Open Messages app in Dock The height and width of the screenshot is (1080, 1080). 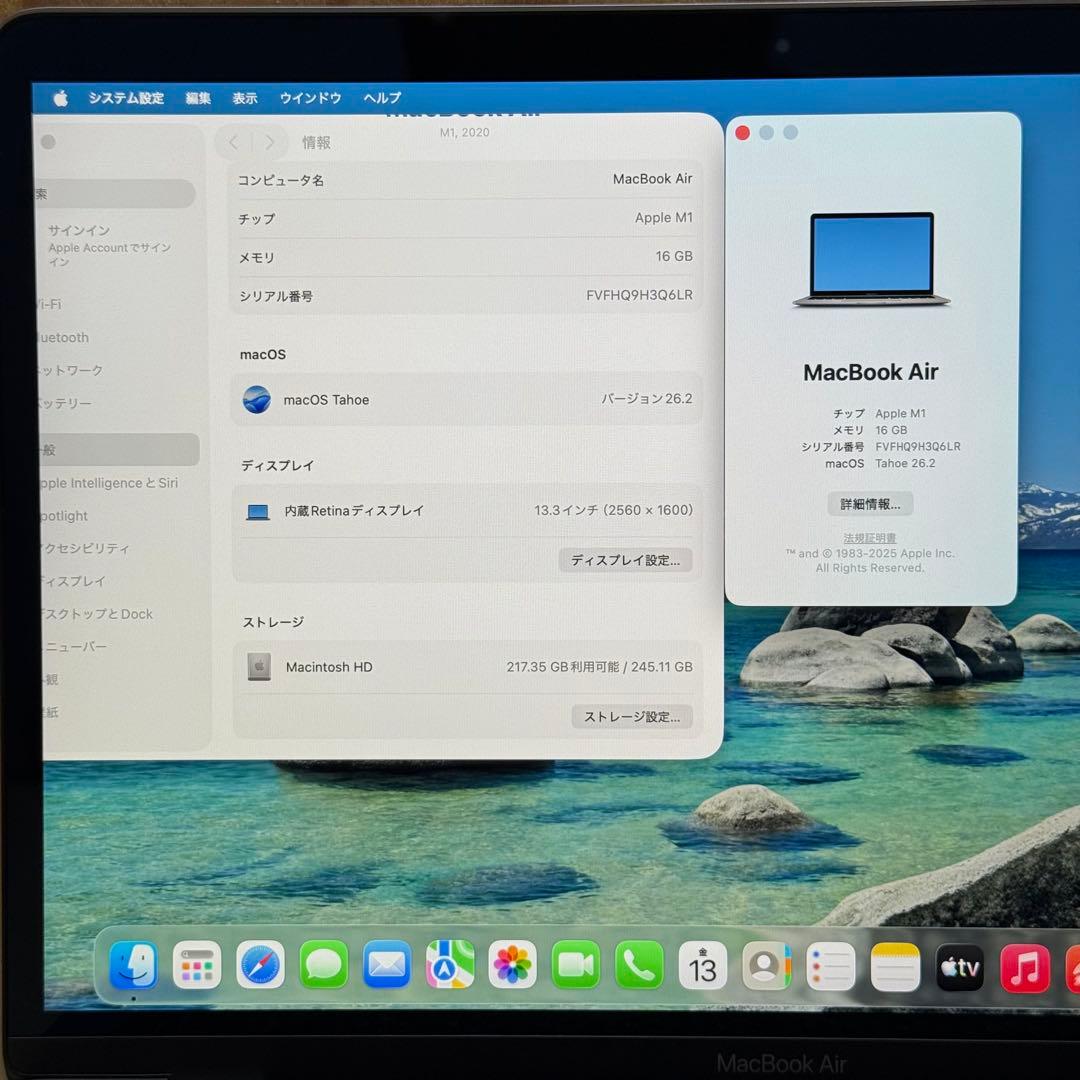(324, 965)
